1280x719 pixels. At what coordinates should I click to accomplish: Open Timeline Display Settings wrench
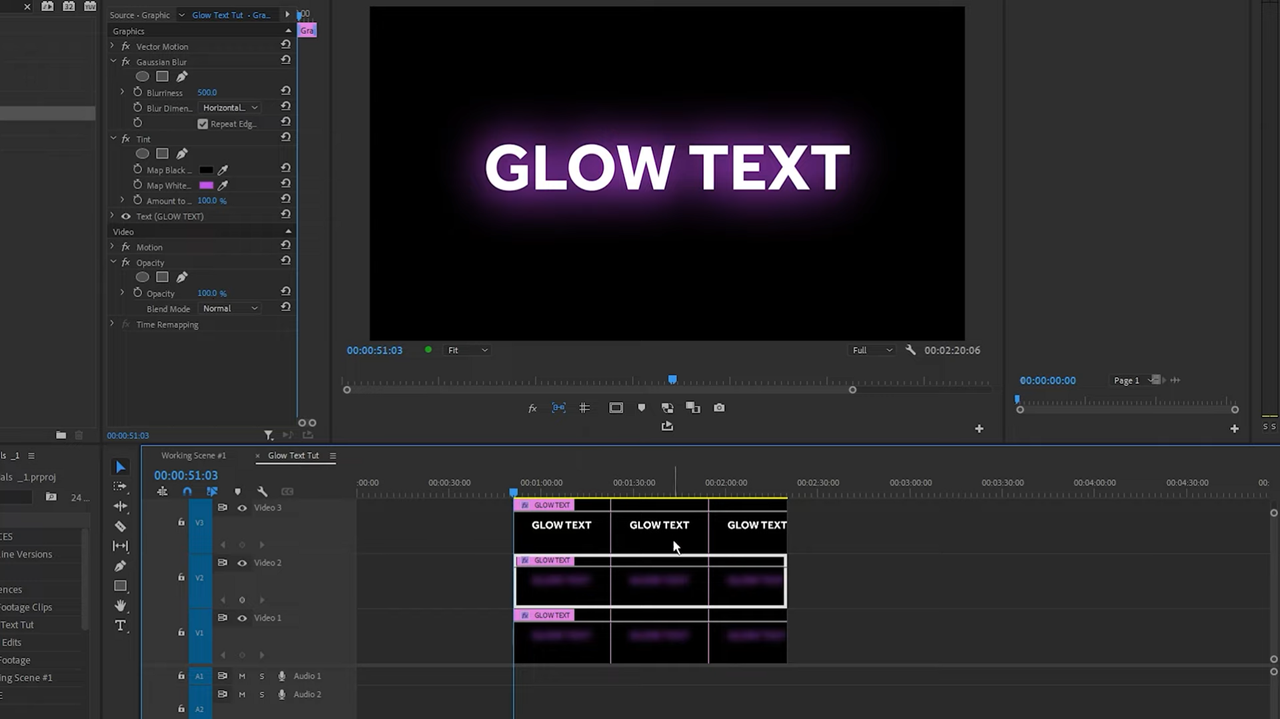click(262, 492)
